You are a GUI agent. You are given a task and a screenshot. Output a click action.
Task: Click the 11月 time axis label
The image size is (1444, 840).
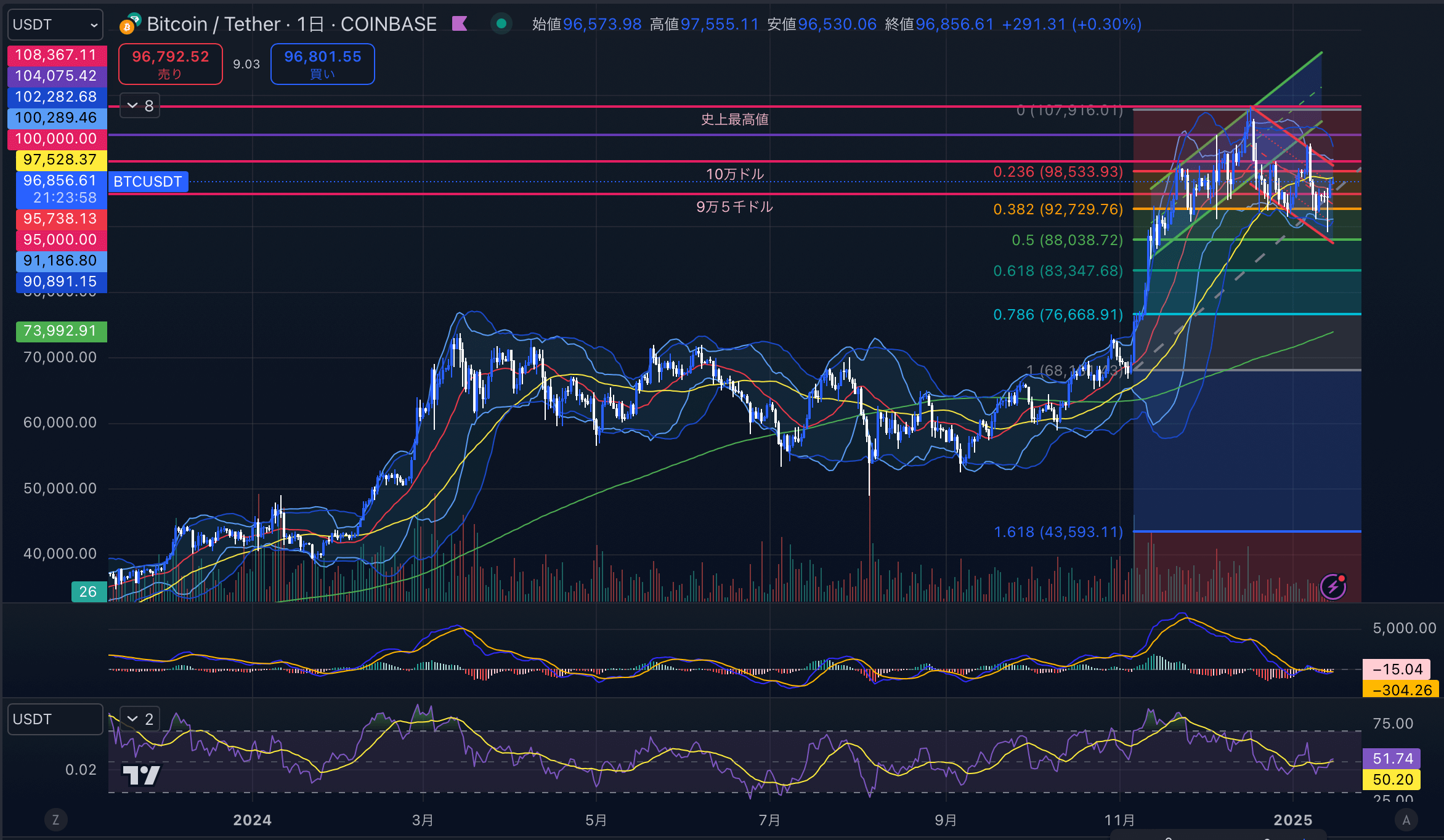pyautogui.click(x=1119, y=820)
